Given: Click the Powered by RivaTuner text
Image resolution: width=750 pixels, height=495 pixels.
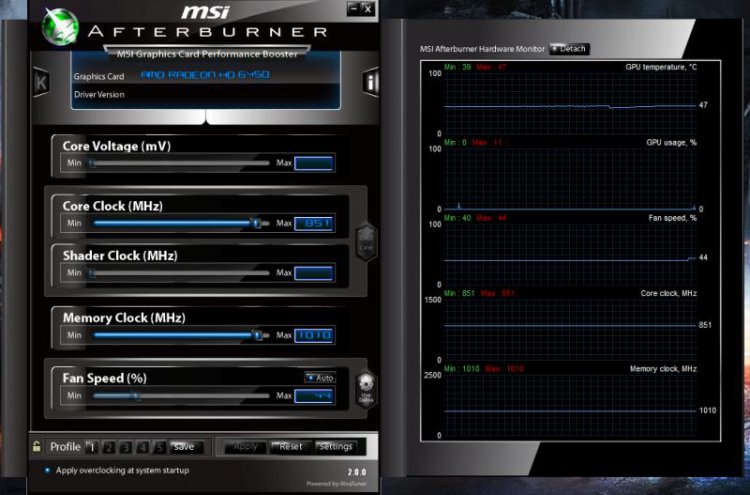Looking at the screenshot, I should [336, 484].
